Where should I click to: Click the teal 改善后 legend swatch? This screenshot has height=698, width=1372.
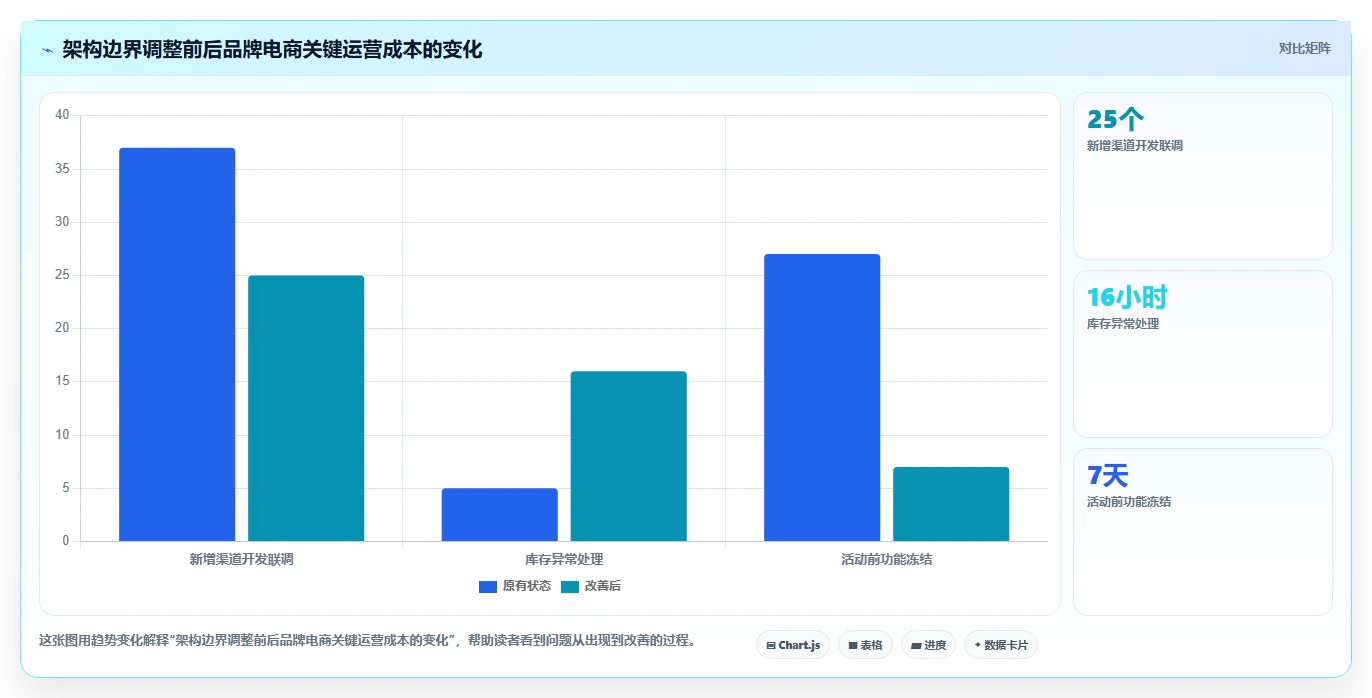click(570, 587)
